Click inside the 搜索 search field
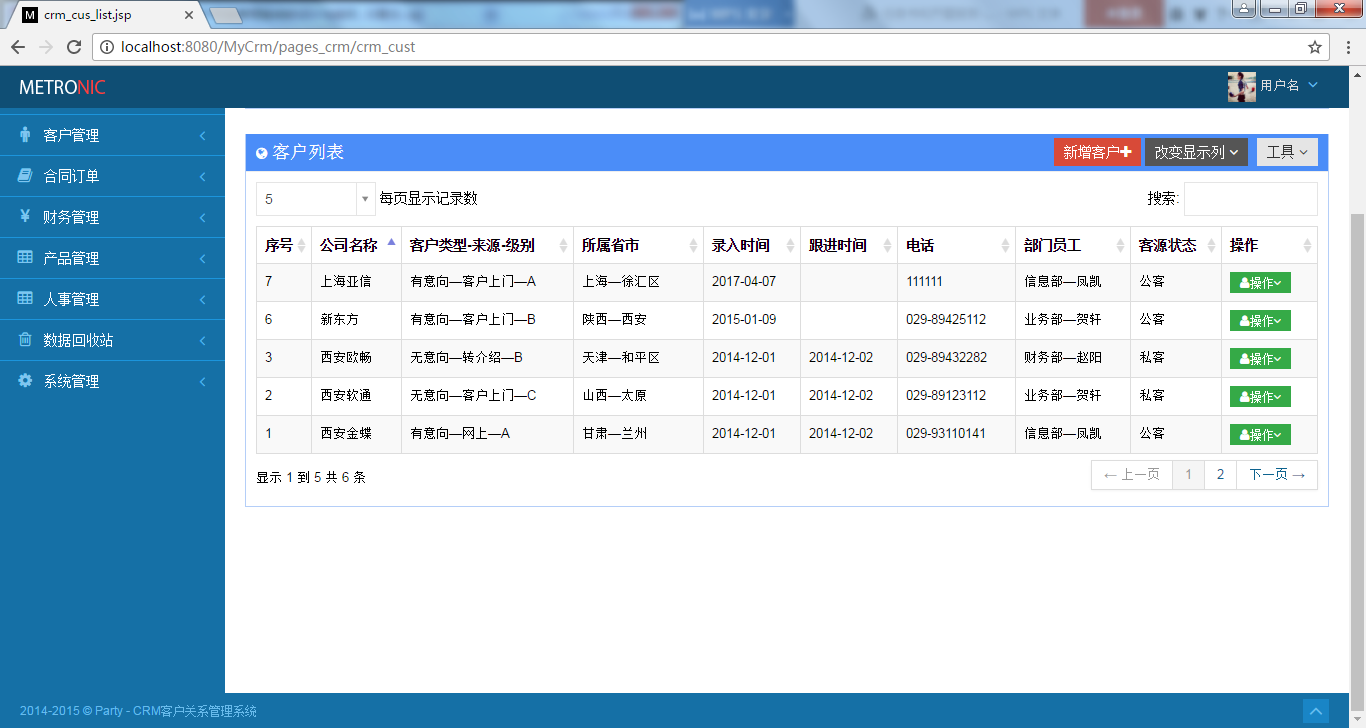 (x=1251, y=198)
